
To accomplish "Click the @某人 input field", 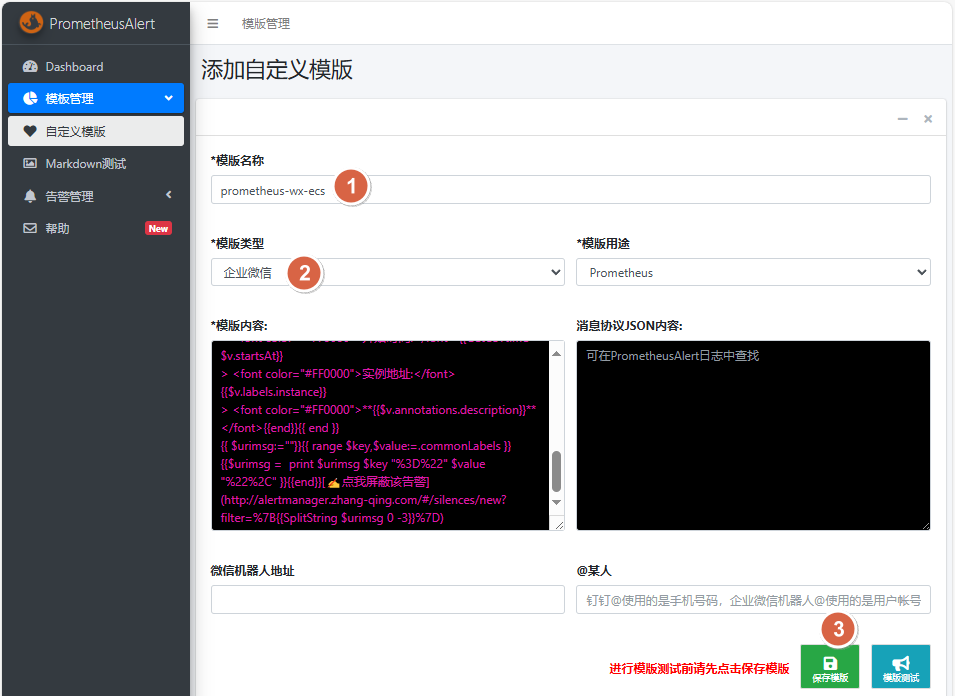I will [753, 599].
